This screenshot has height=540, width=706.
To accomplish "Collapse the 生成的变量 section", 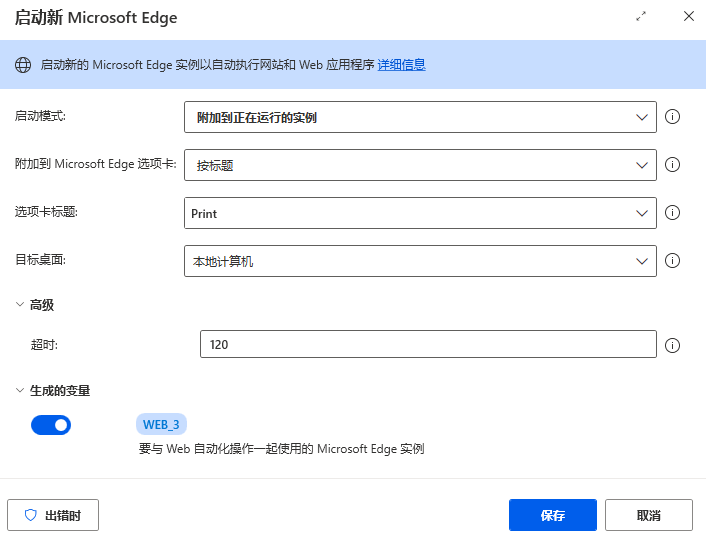I will tap(20, 390).
